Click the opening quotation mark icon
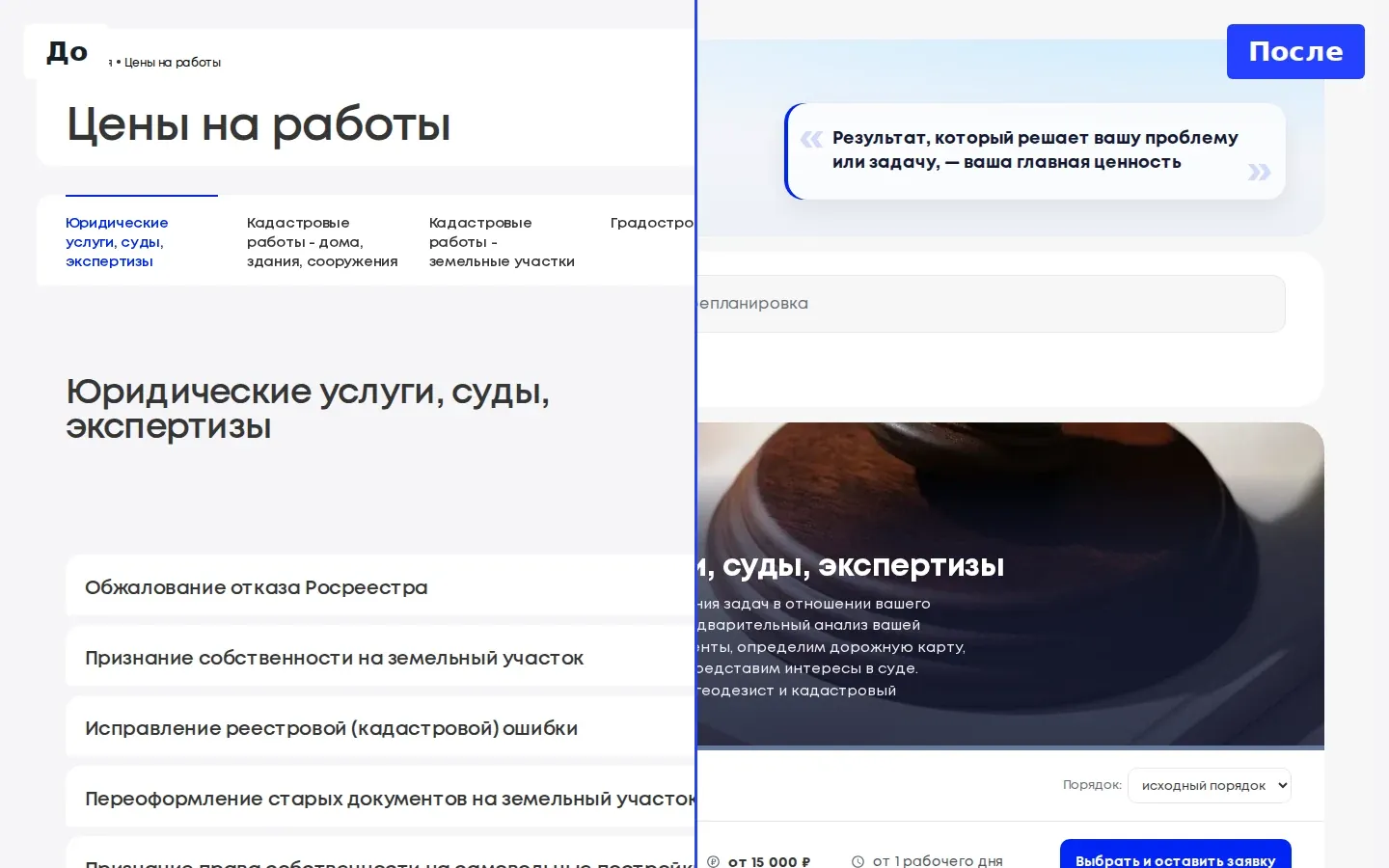The width and height of the screenshot is (1389, 868). (x=811, y=139)
